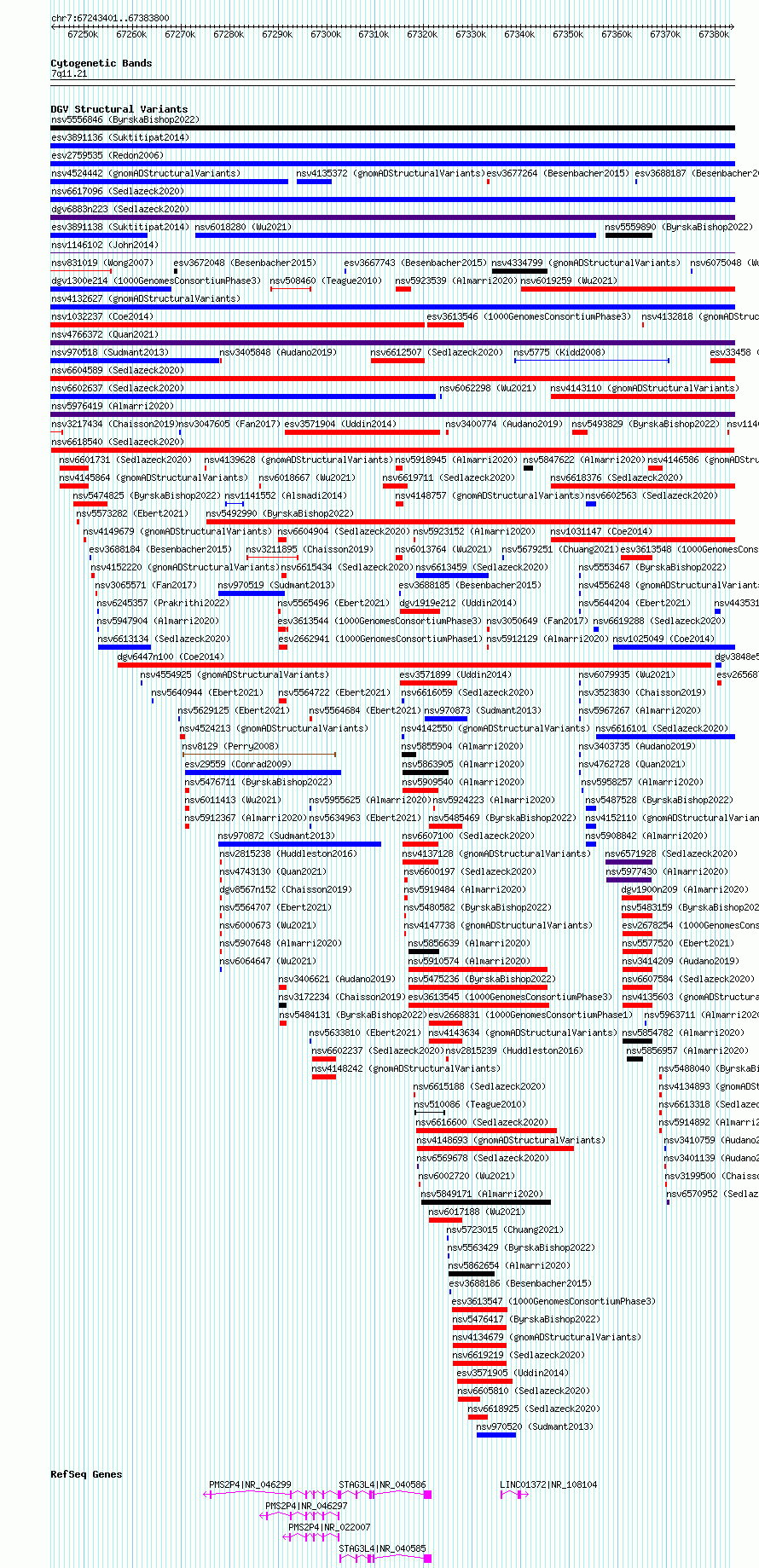
Task: Select nsv6618540 (Sedlazeck2020) label
Action: pos(117,442)
